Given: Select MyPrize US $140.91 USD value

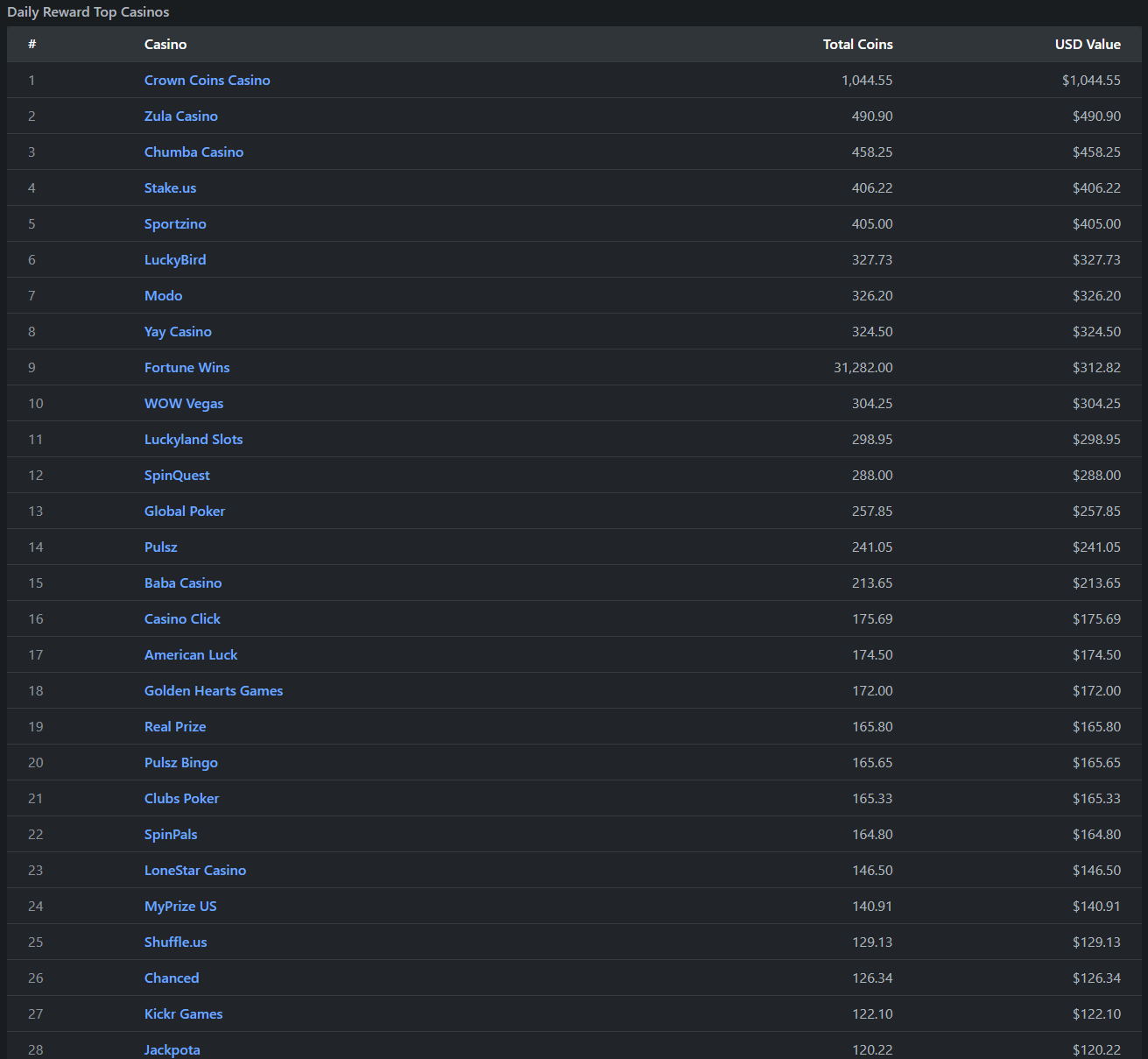Looking at the screenshot, I should 1096,906.
